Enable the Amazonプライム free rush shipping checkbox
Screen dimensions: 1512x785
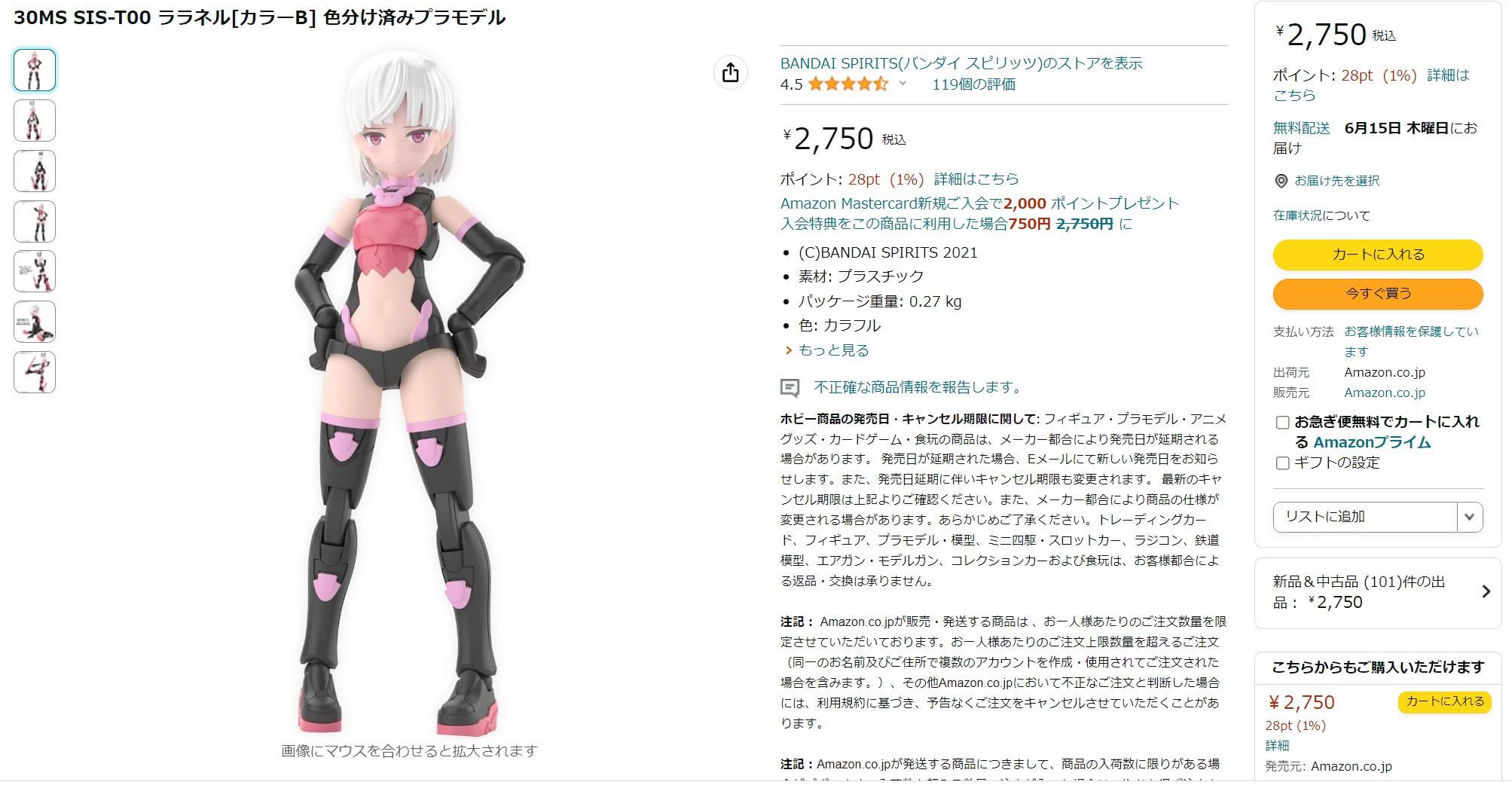(x=1282, y=423)
